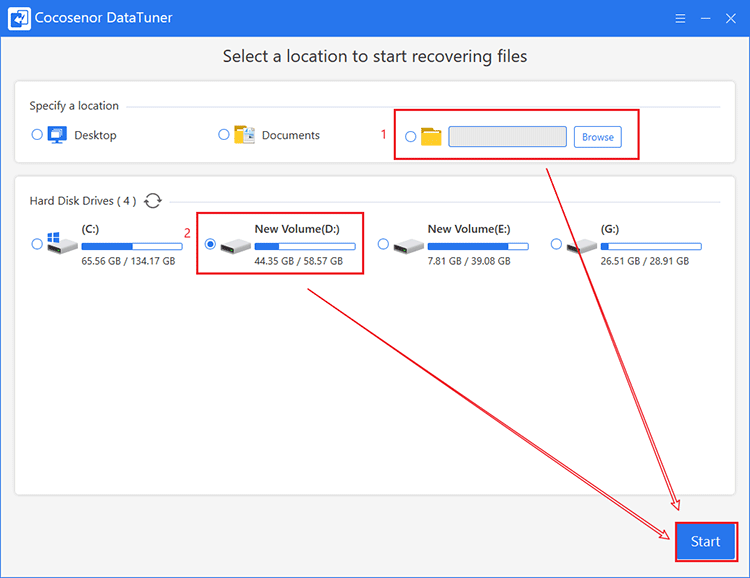Click the refresh drives icon
Viewport: 750px width, 578px height.
tap(153, 200)
